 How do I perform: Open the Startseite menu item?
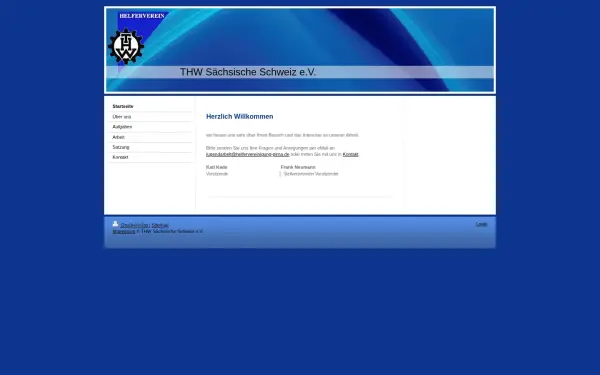click(123, 106)
